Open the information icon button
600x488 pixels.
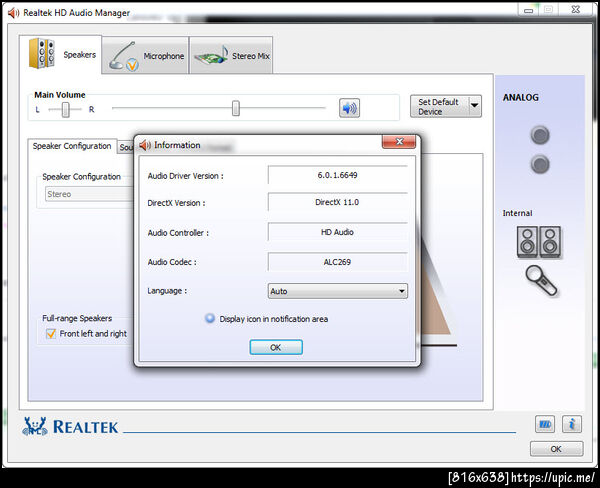(572, 424)
